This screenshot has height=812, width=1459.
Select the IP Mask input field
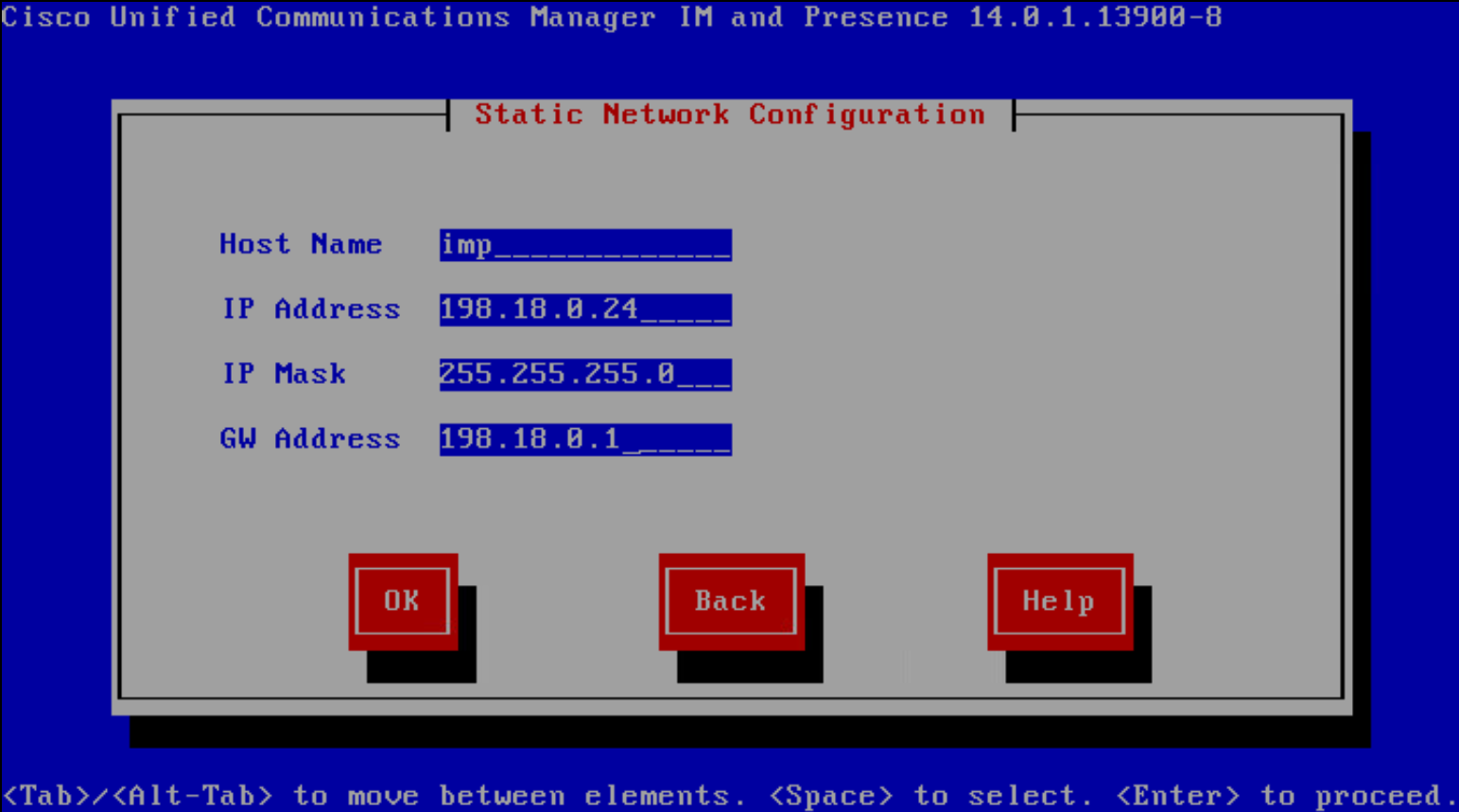coord(584,374)
